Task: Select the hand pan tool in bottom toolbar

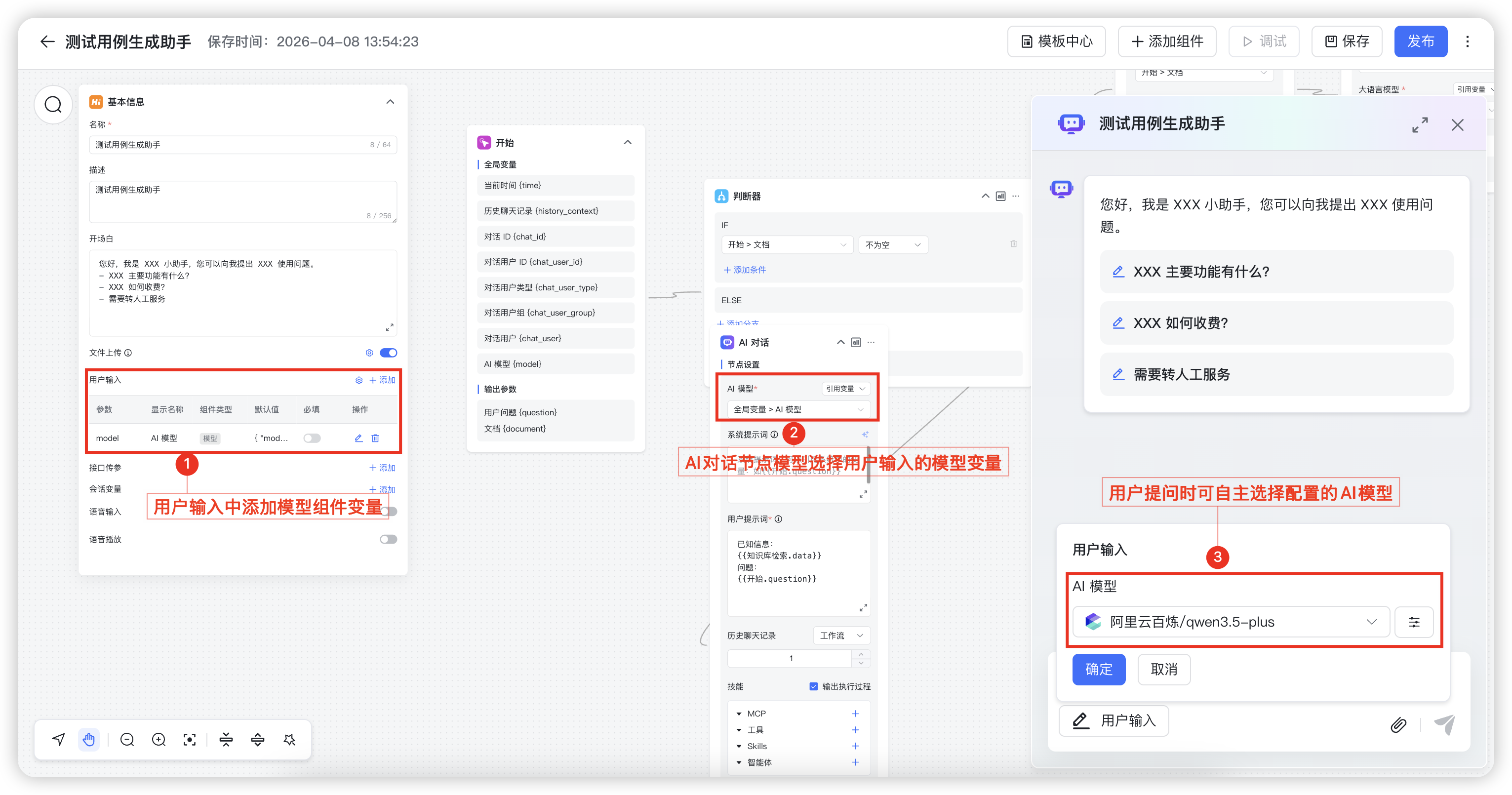Action: pos(88,739)
